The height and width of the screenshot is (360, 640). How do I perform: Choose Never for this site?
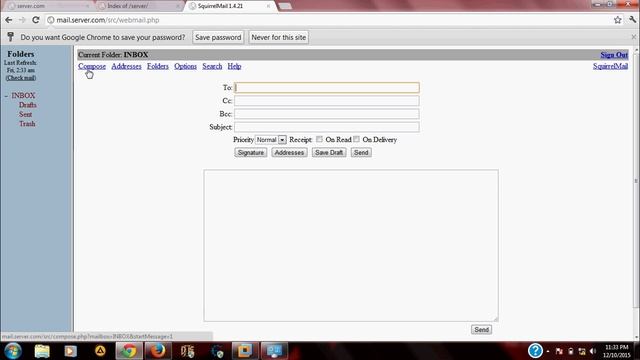[278, 37]
